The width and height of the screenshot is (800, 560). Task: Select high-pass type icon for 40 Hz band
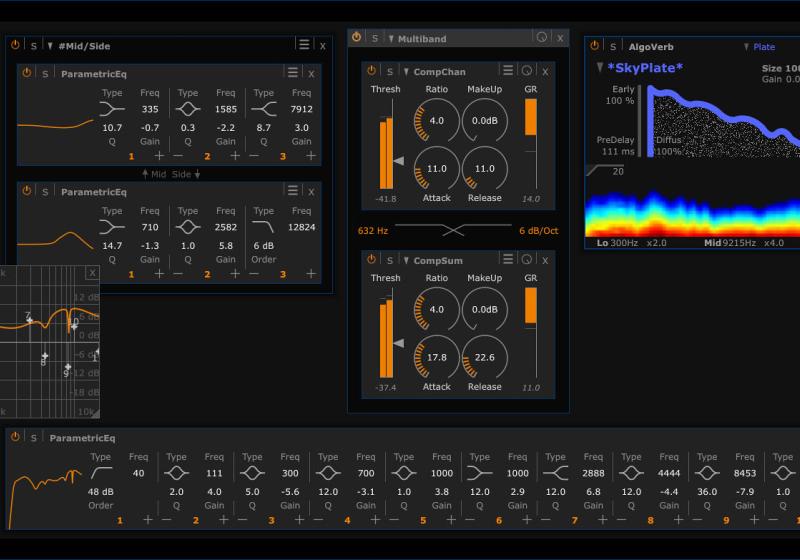pyautogui.click(x=101, y=473)
